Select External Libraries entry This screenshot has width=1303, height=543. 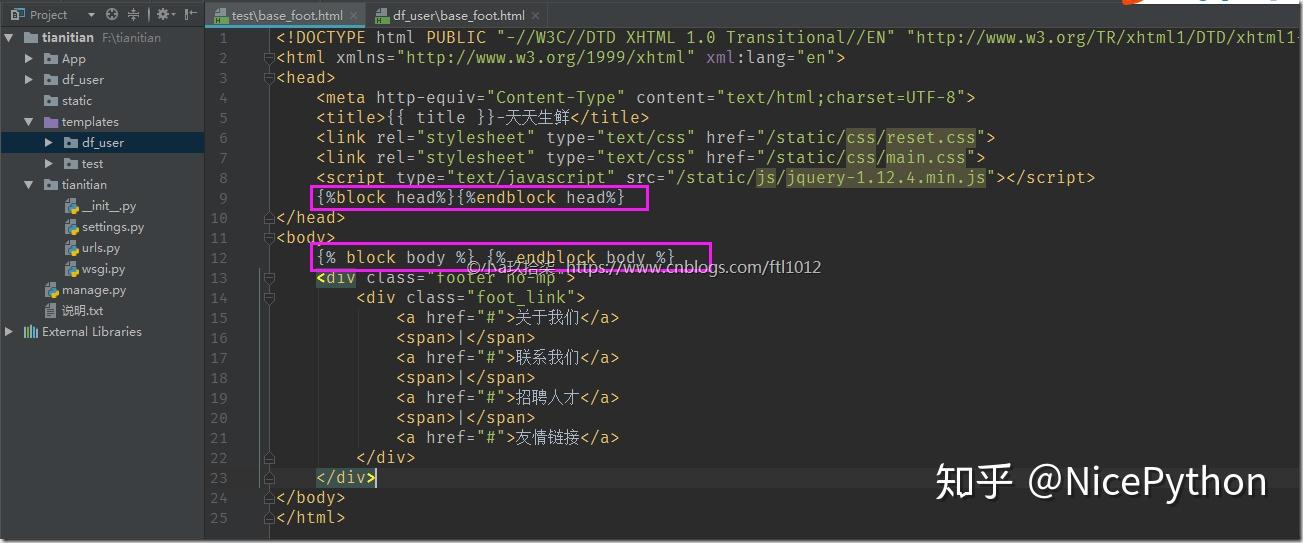click(x=91, y=332)
